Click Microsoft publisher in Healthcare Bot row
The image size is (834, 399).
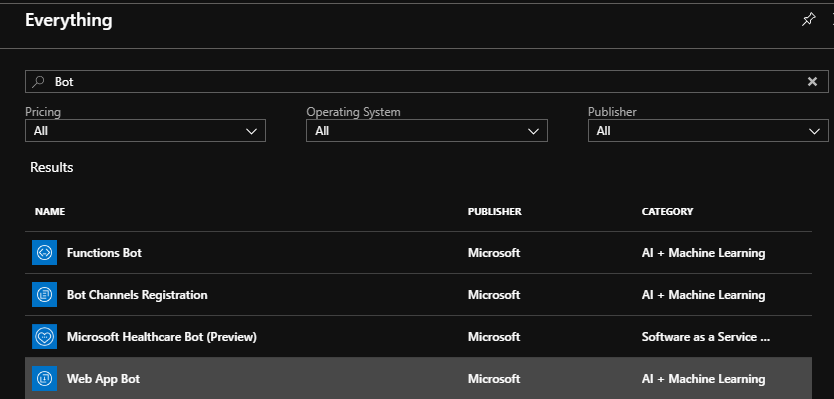tap(494, 337)
